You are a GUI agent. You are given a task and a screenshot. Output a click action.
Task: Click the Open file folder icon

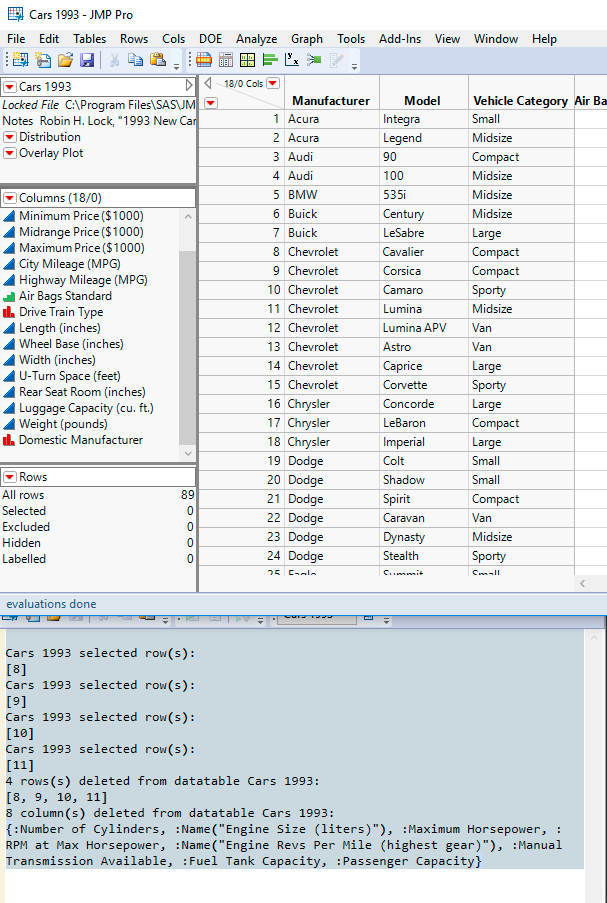(65, 60)
